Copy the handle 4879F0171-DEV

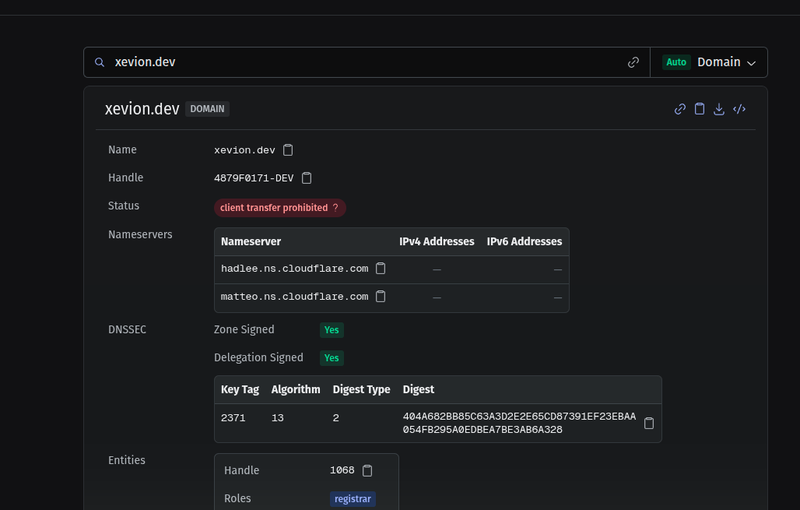pos(307,178)
